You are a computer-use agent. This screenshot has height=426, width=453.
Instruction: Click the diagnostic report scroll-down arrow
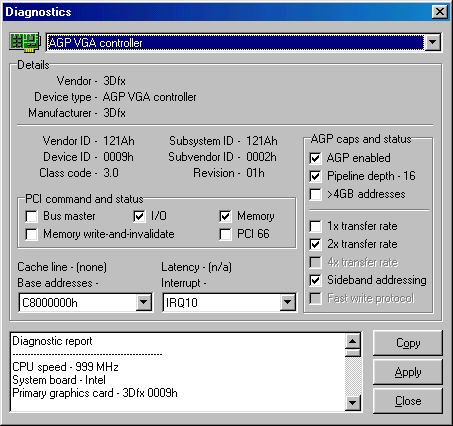click(353, 403)
